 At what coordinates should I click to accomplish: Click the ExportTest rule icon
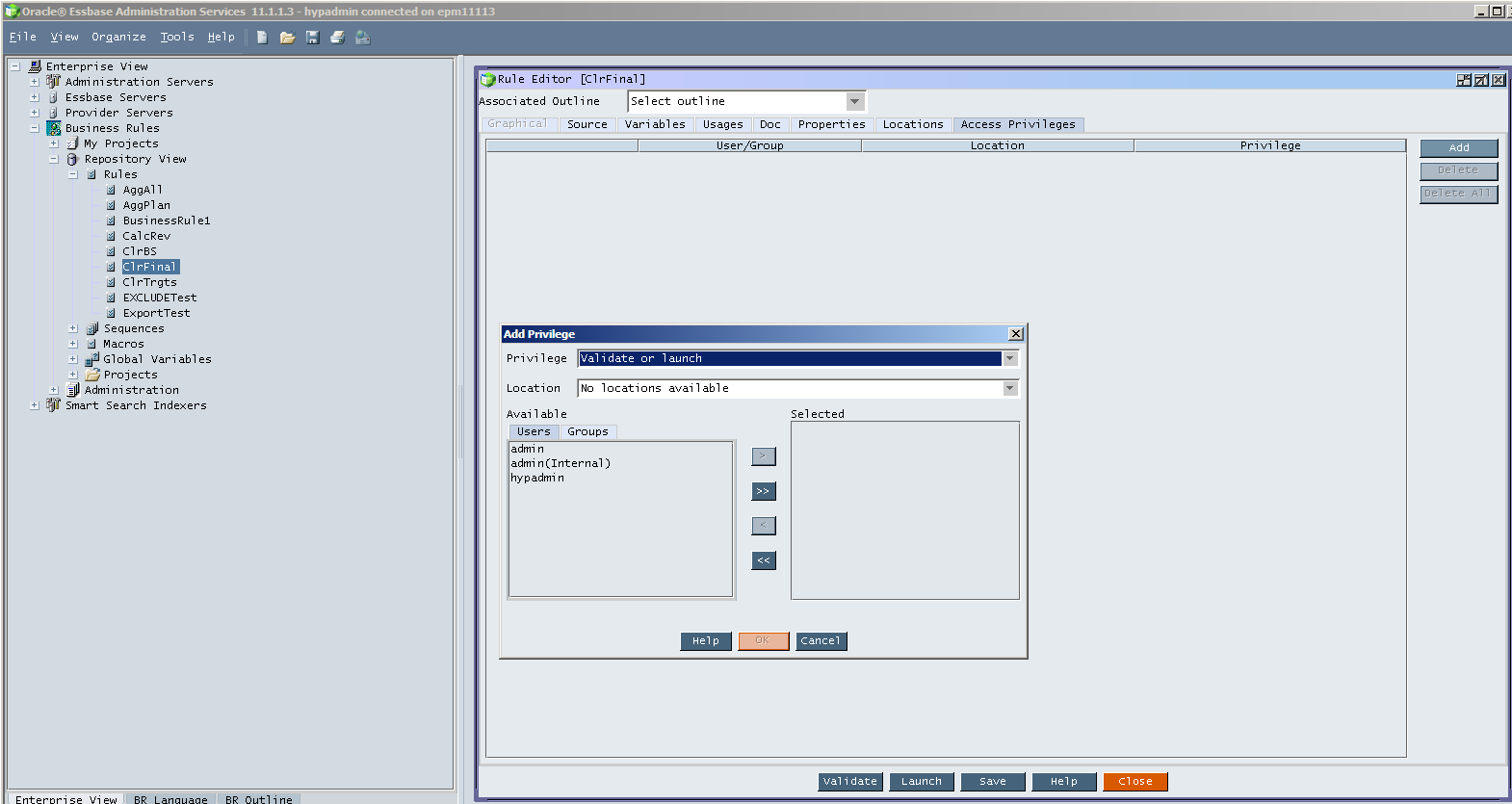111,313
